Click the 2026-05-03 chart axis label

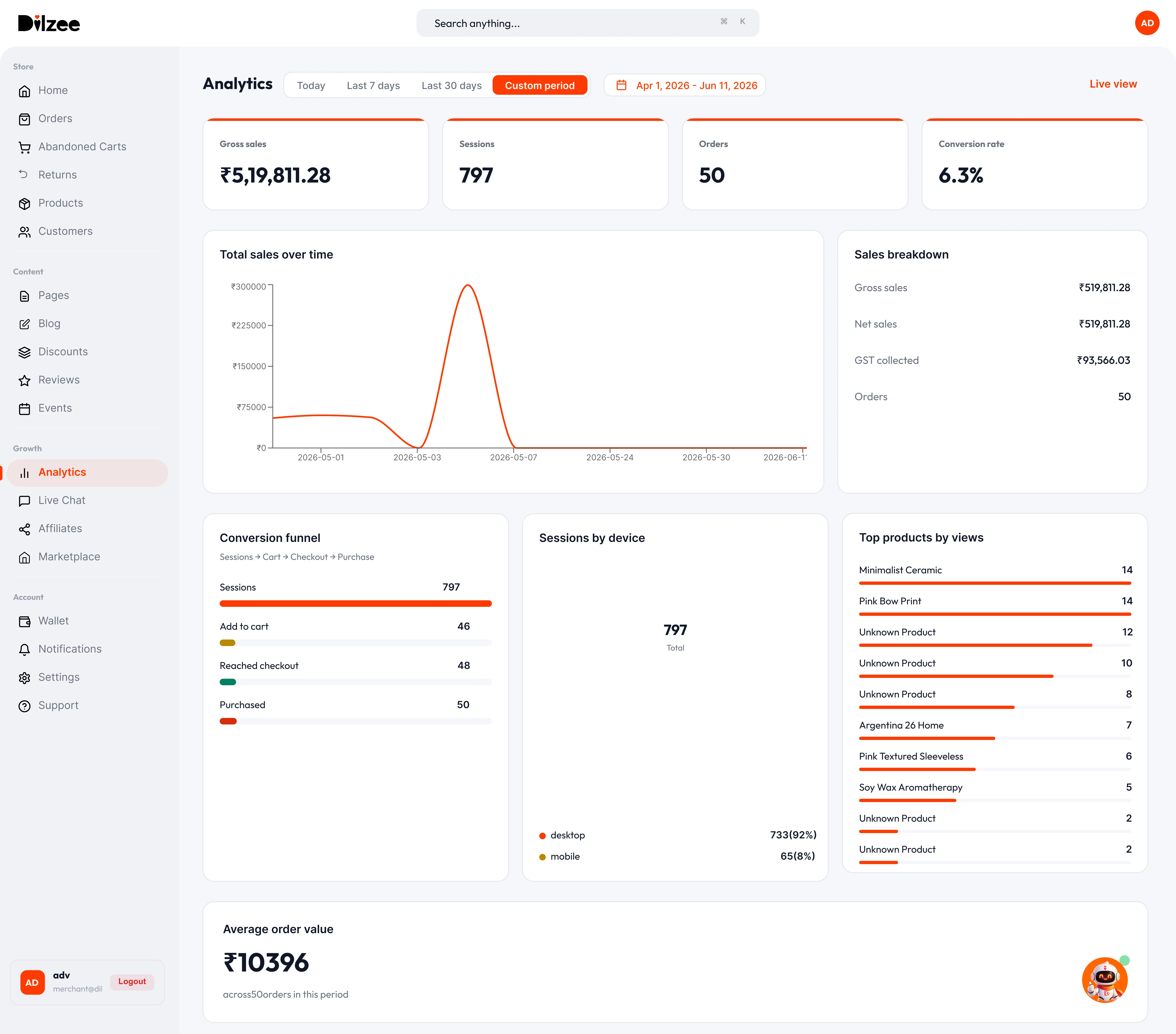[x=417, y=457]
